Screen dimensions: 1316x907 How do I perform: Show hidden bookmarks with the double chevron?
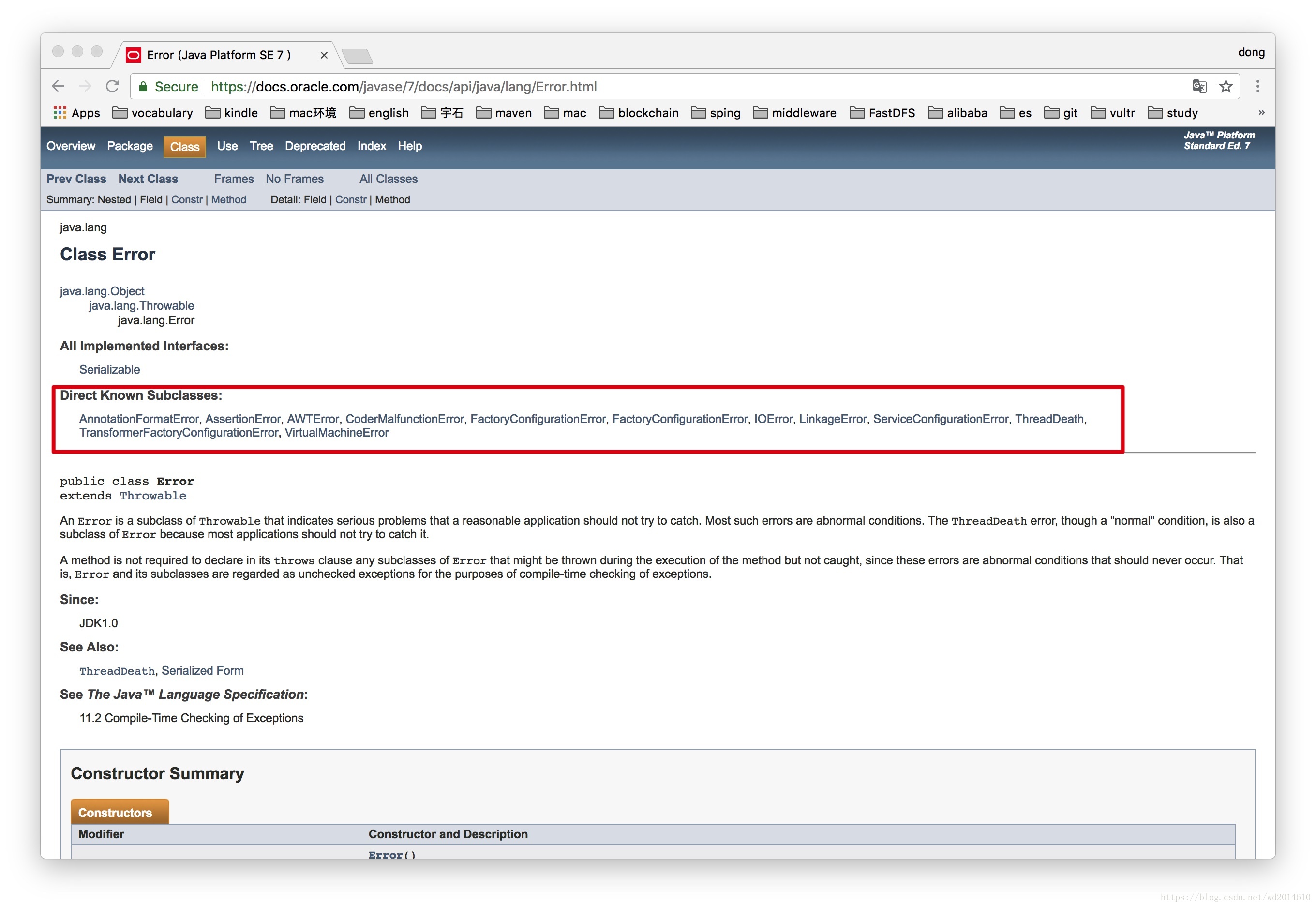[x=1261, y=112]
